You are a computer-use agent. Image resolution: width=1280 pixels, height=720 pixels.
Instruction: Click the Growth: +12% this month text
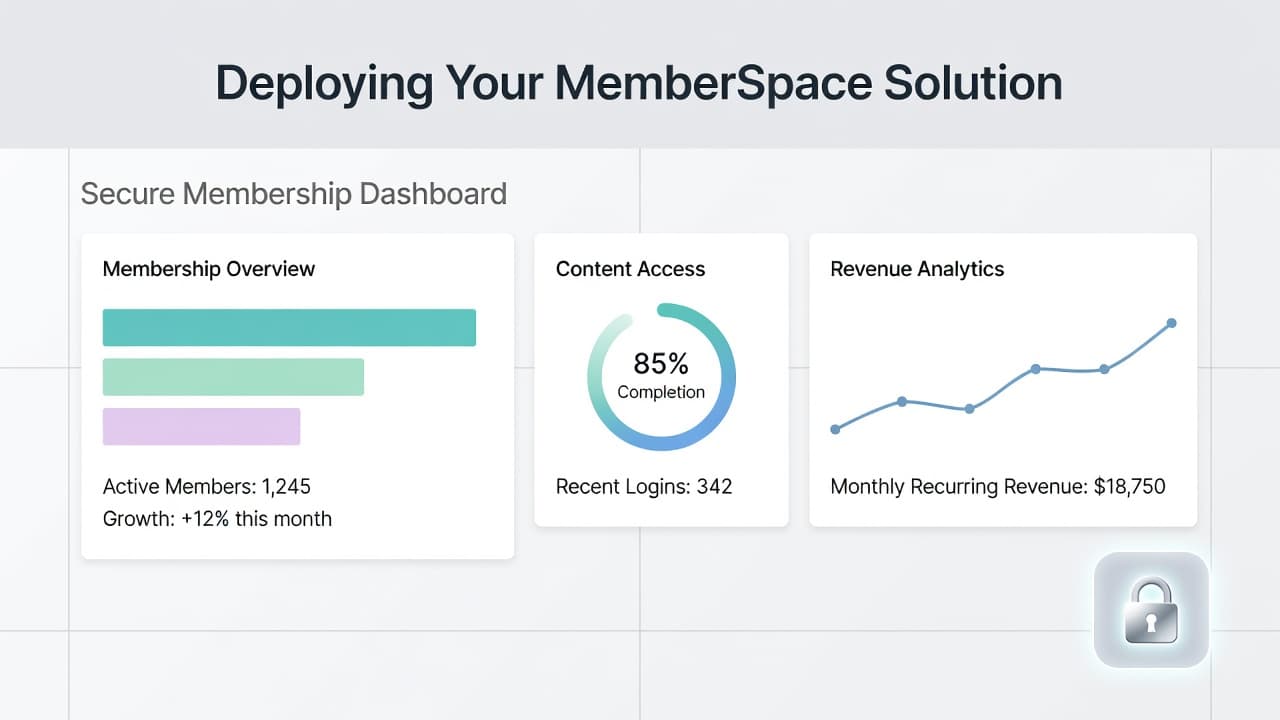217,519
